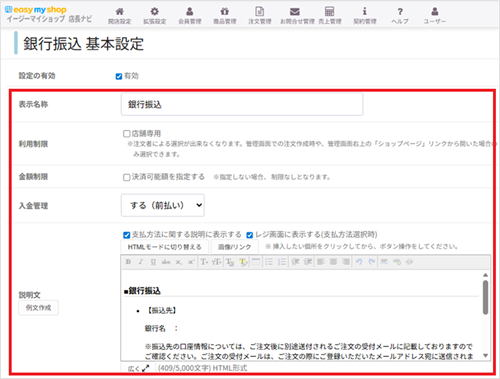Click the 表示名称 text field
500x379 pixels.
(x=242, y=104)
